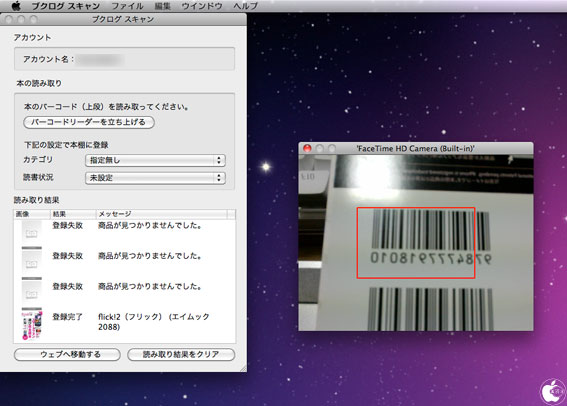Click the メッセージ column header

point(162,214)
